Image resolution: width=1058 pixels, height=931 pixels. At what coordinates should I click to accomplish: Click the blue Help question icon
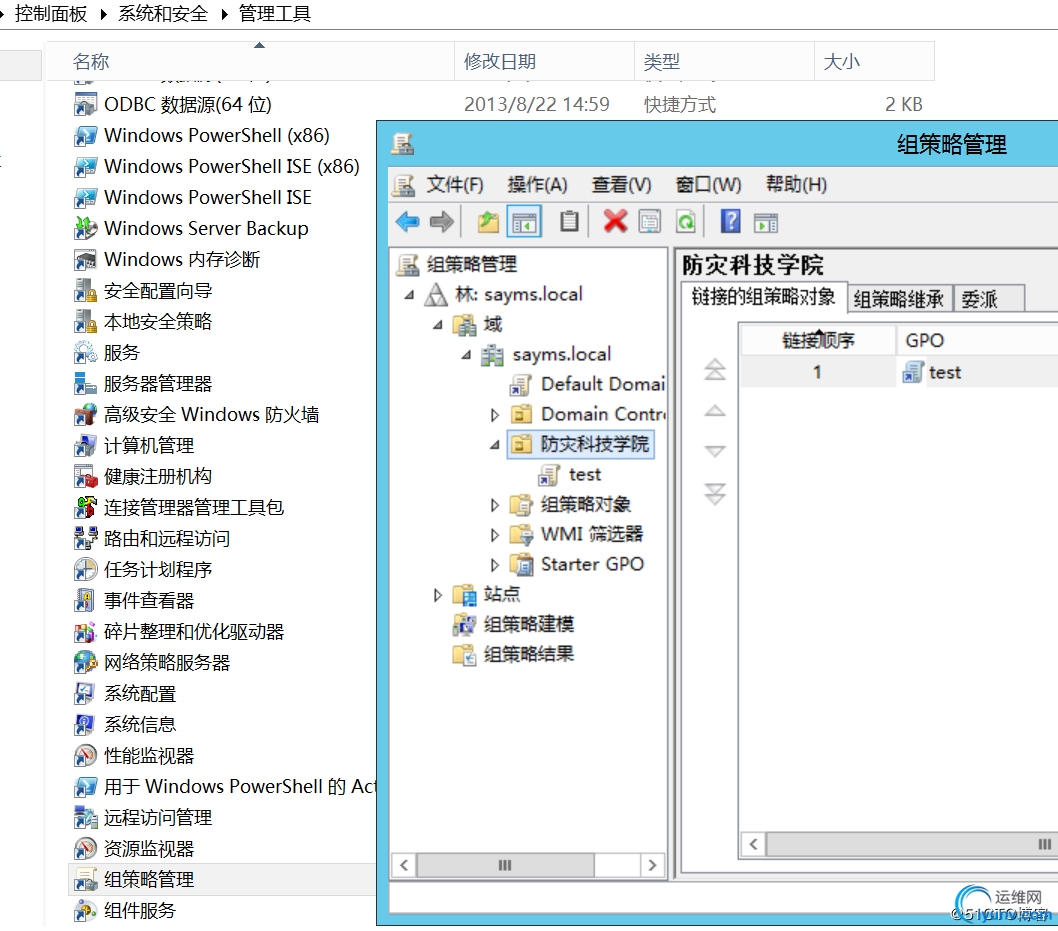[730, 221]
